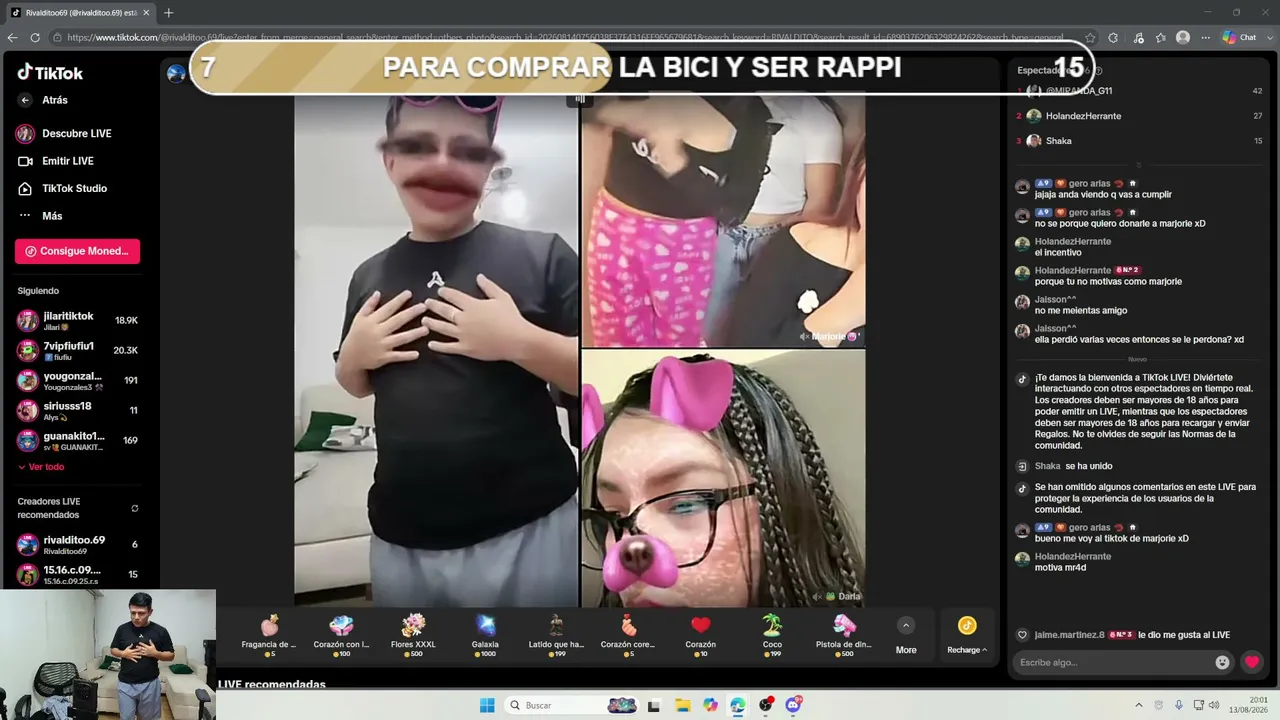This screenshot has height=720, width=1280.
Task: Show hidden system tray icons
Action: coord(1138,705)
